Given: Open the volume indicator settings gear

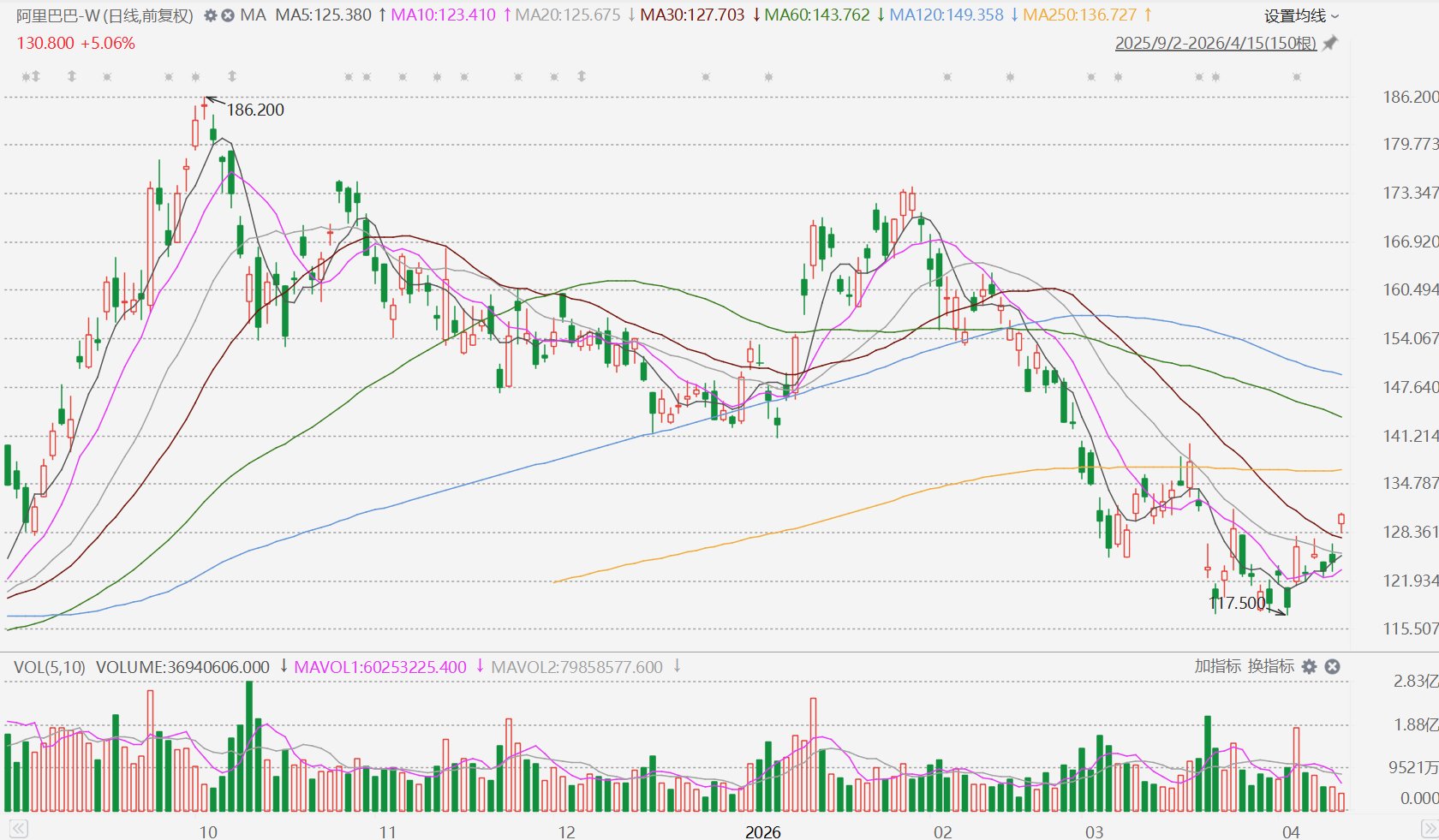Looking at the screenshot, I should 1309,666.
